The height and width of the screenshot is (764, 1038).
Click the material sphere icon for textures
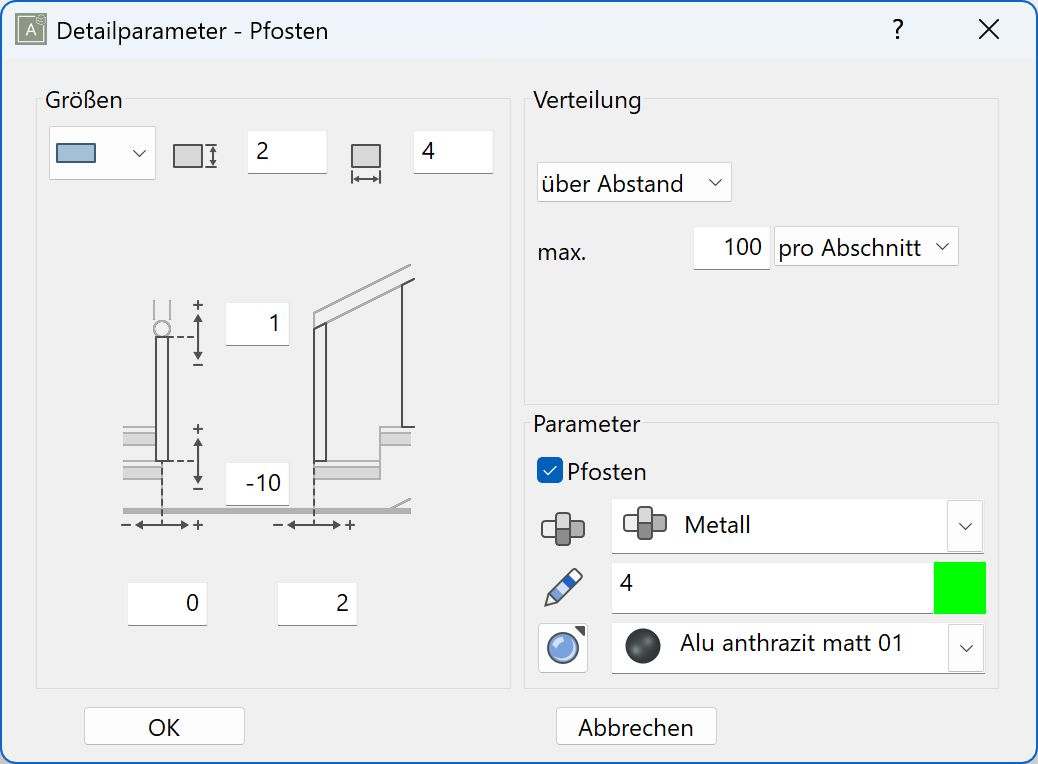(562, 648)
